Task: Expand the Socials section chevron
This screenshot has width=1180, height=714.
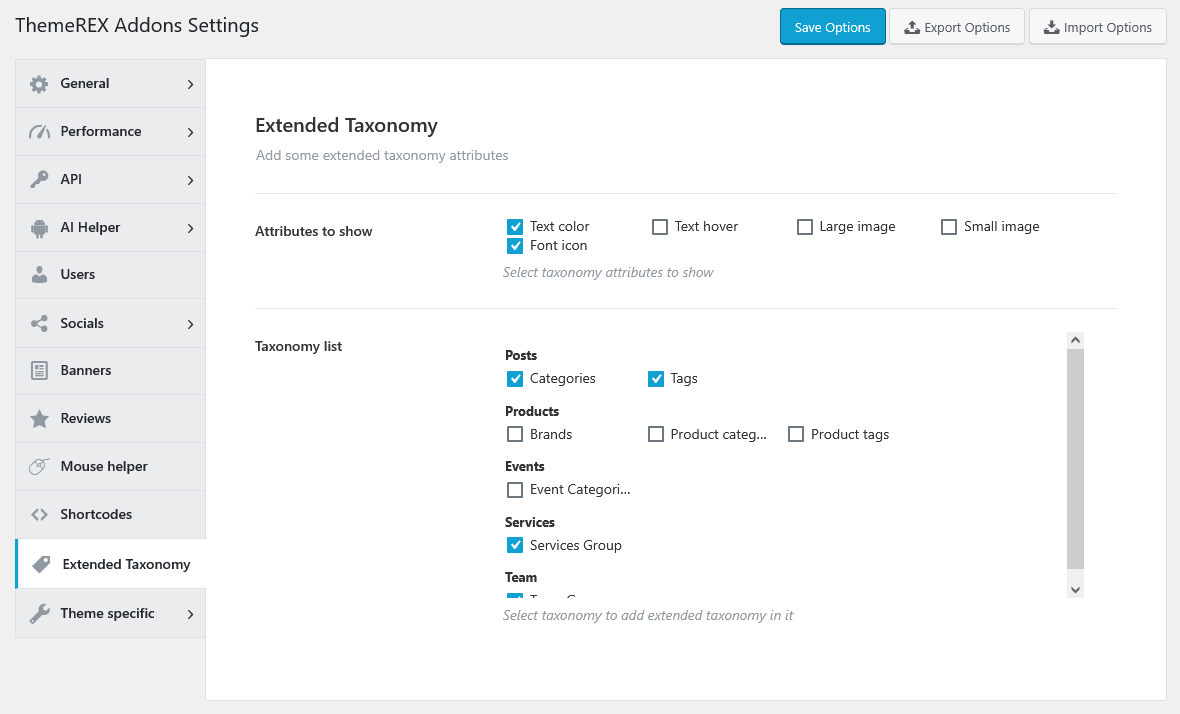Action: point(190,324)
